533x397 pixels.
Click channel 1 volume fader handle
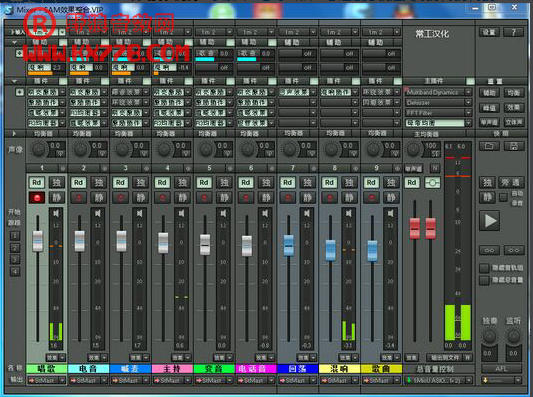click(x=38, y=241)
